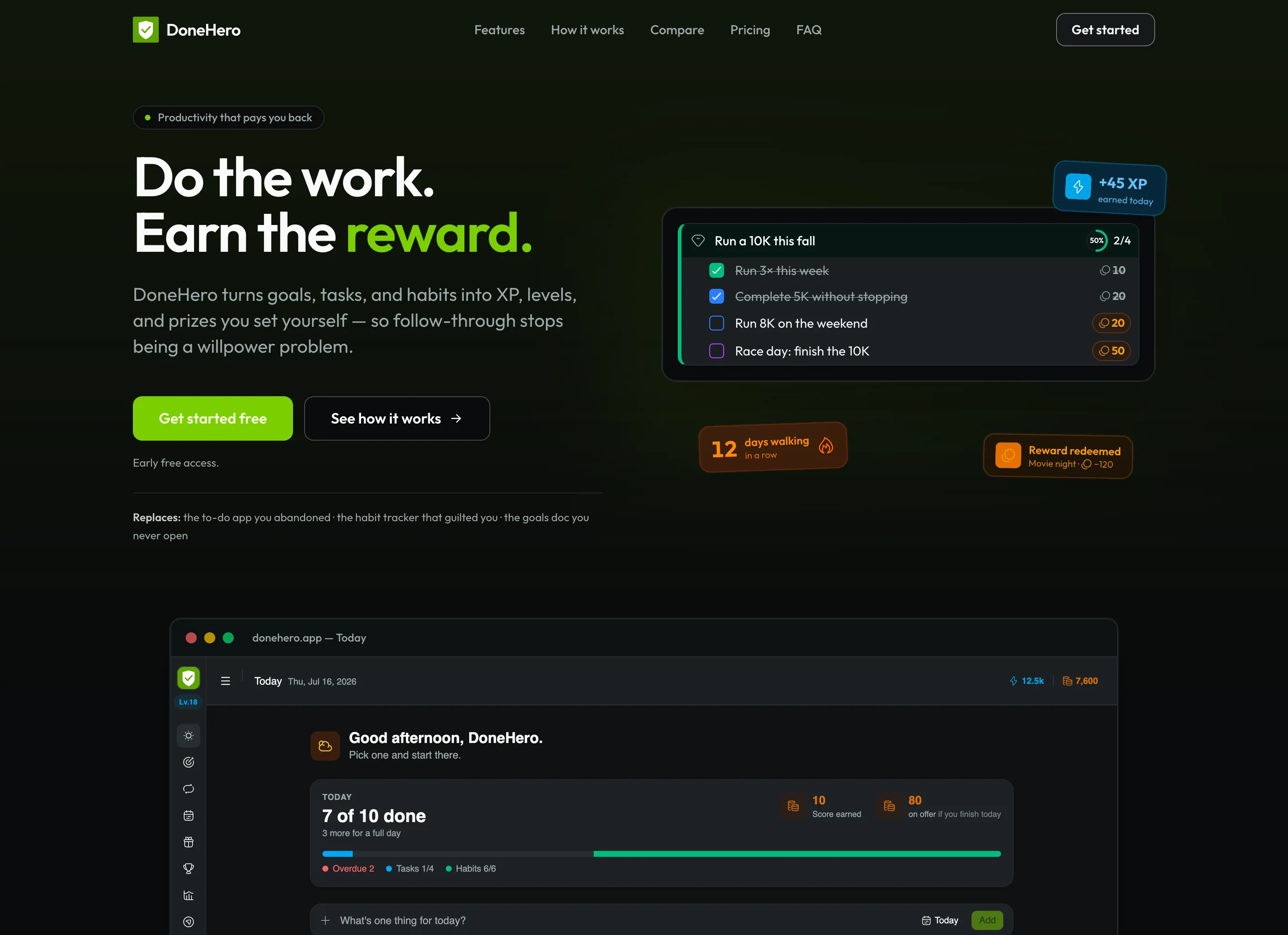
Task: Click the green Get started free button
Action: click(x=213, y=418)
